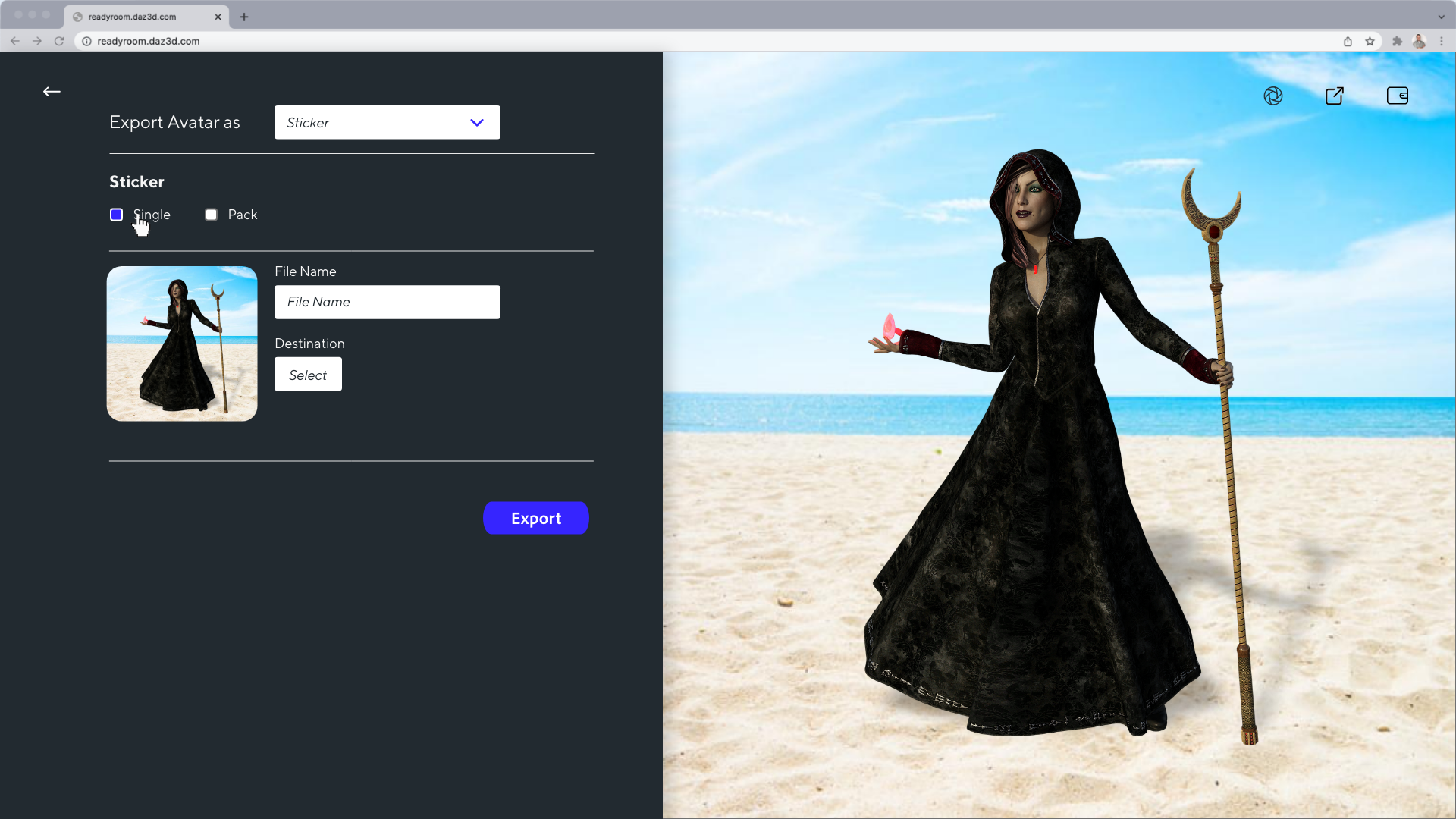Click the back arrow in export panel
1456x819 pixels.
point(52,92)
